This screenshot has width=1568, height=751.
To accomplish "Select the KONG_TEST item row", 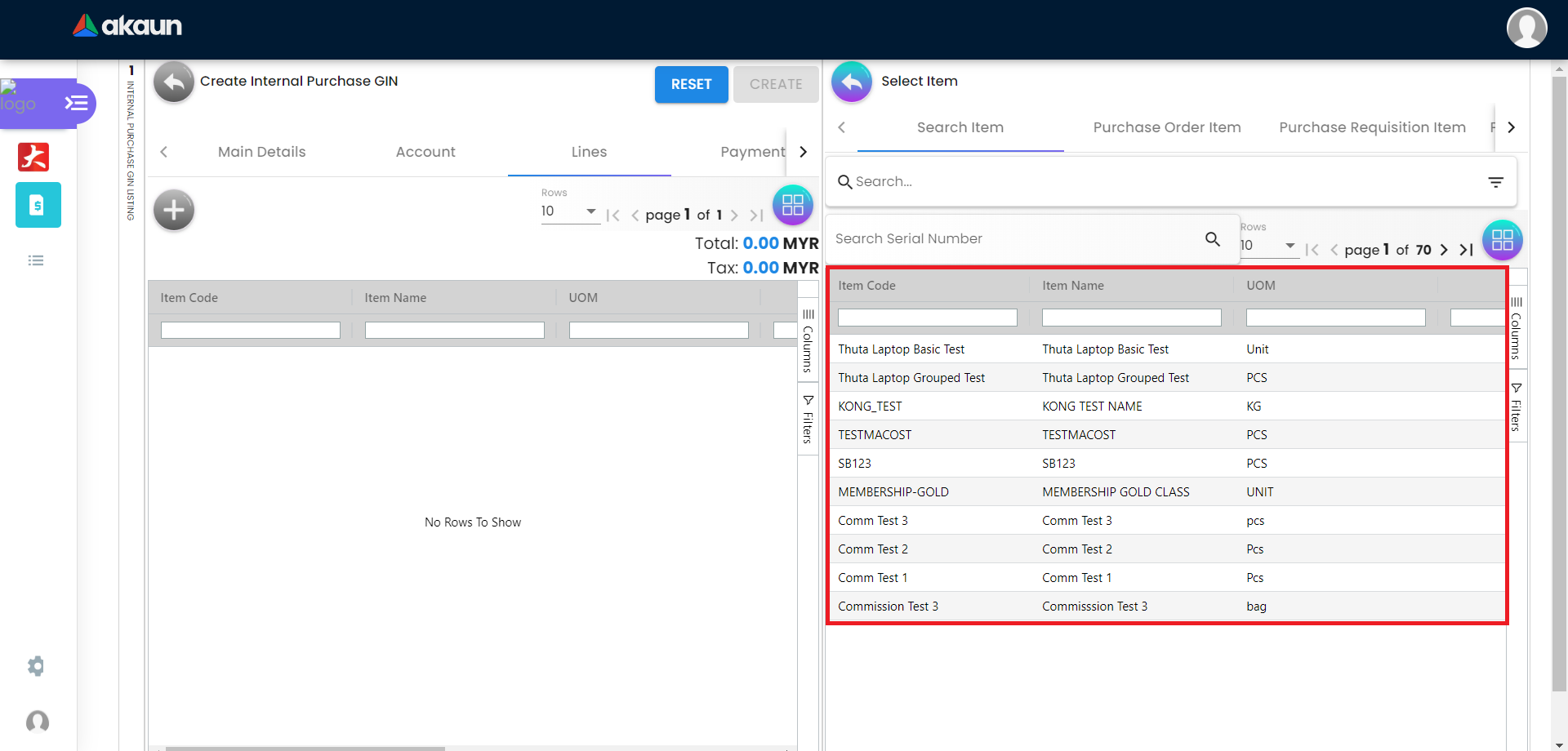I will 870,407.
